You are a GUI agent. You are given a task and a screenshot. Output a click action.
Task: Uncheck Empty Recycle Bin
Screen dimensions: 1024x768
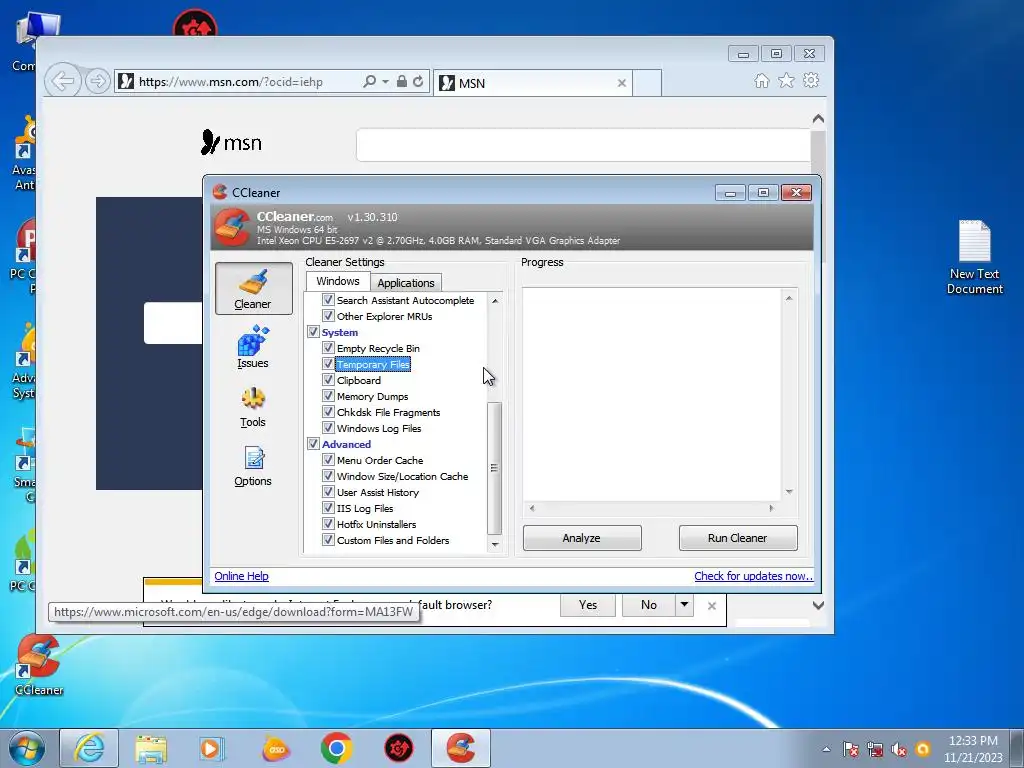[x=328, y=348]
